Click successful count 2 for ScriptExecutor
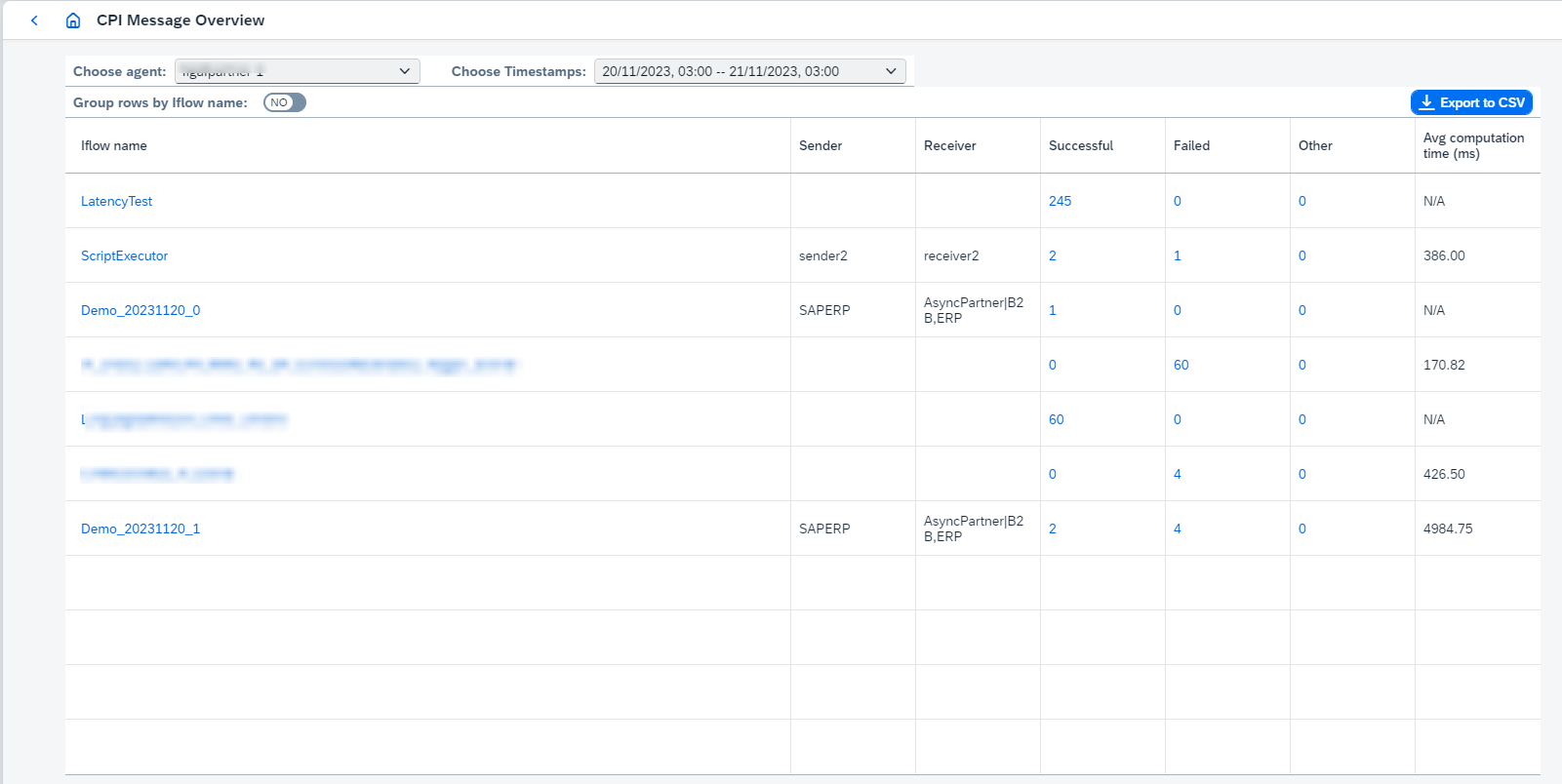 [1053, 255]
